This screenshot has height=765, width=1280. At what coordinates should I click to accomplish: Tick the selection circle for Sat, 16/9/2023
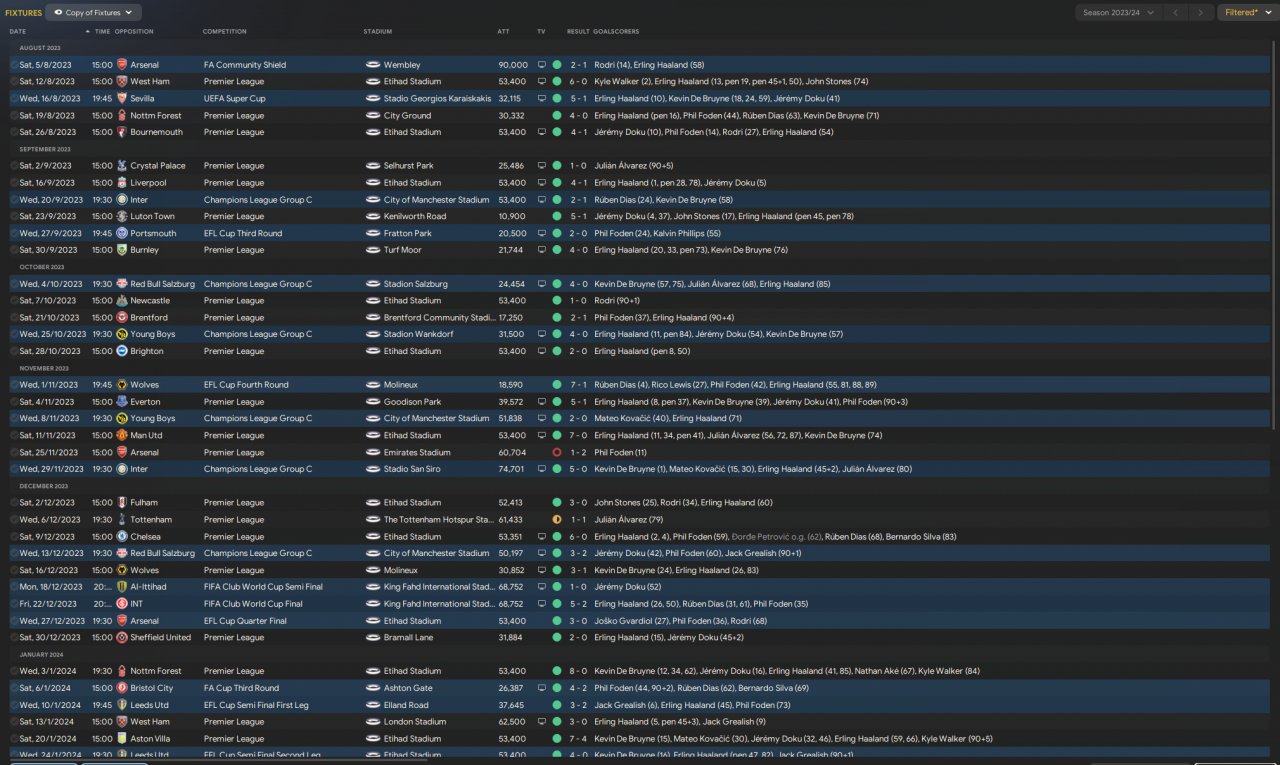[14, 183]
